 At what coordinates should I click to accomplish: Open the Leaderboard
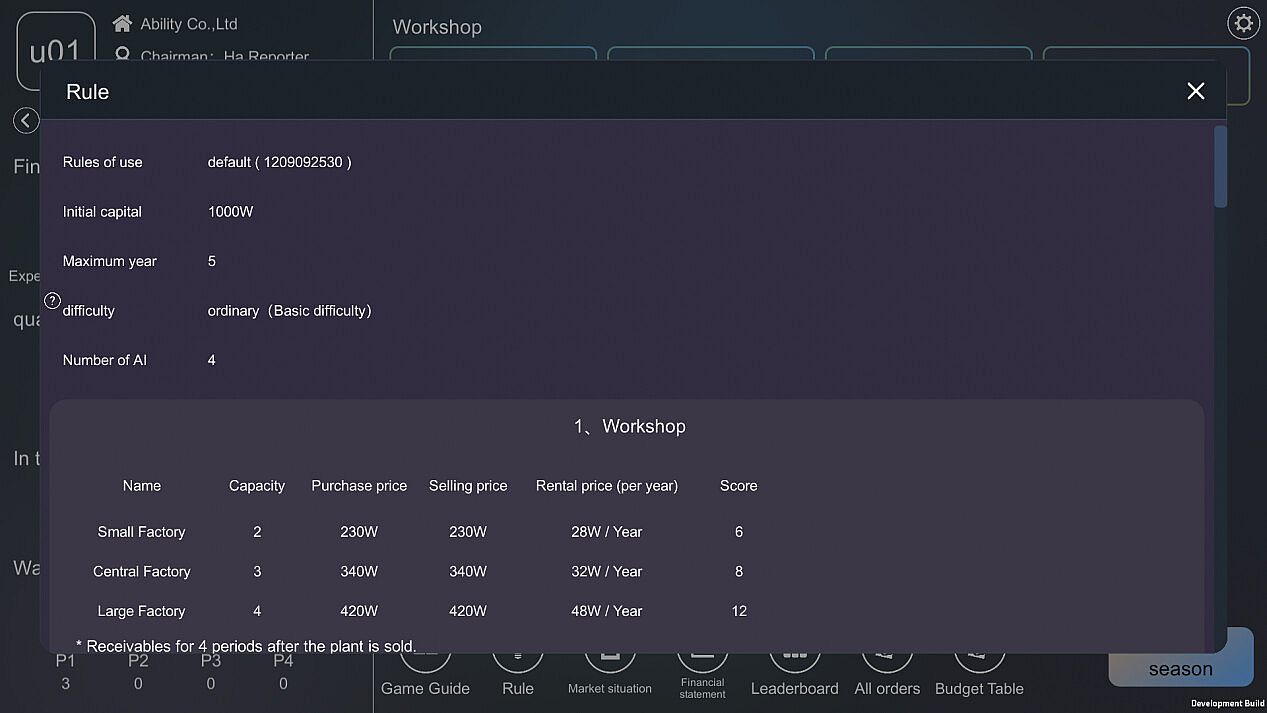click(x=794, y=688)
